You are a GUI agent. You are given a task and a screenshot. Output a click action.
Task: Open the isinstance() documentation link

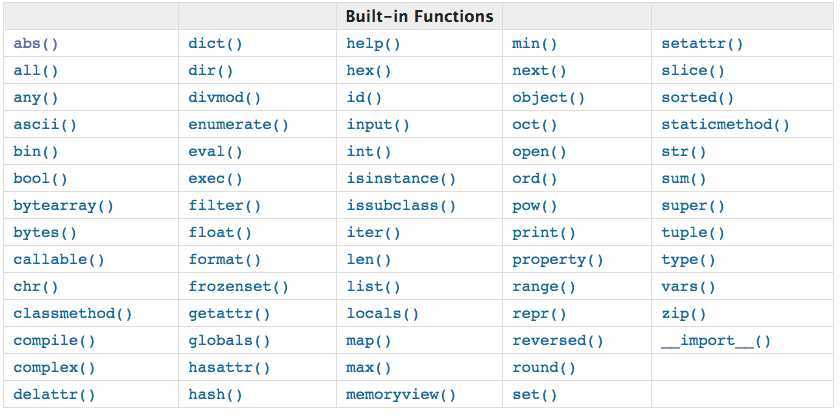click(401, 179)
